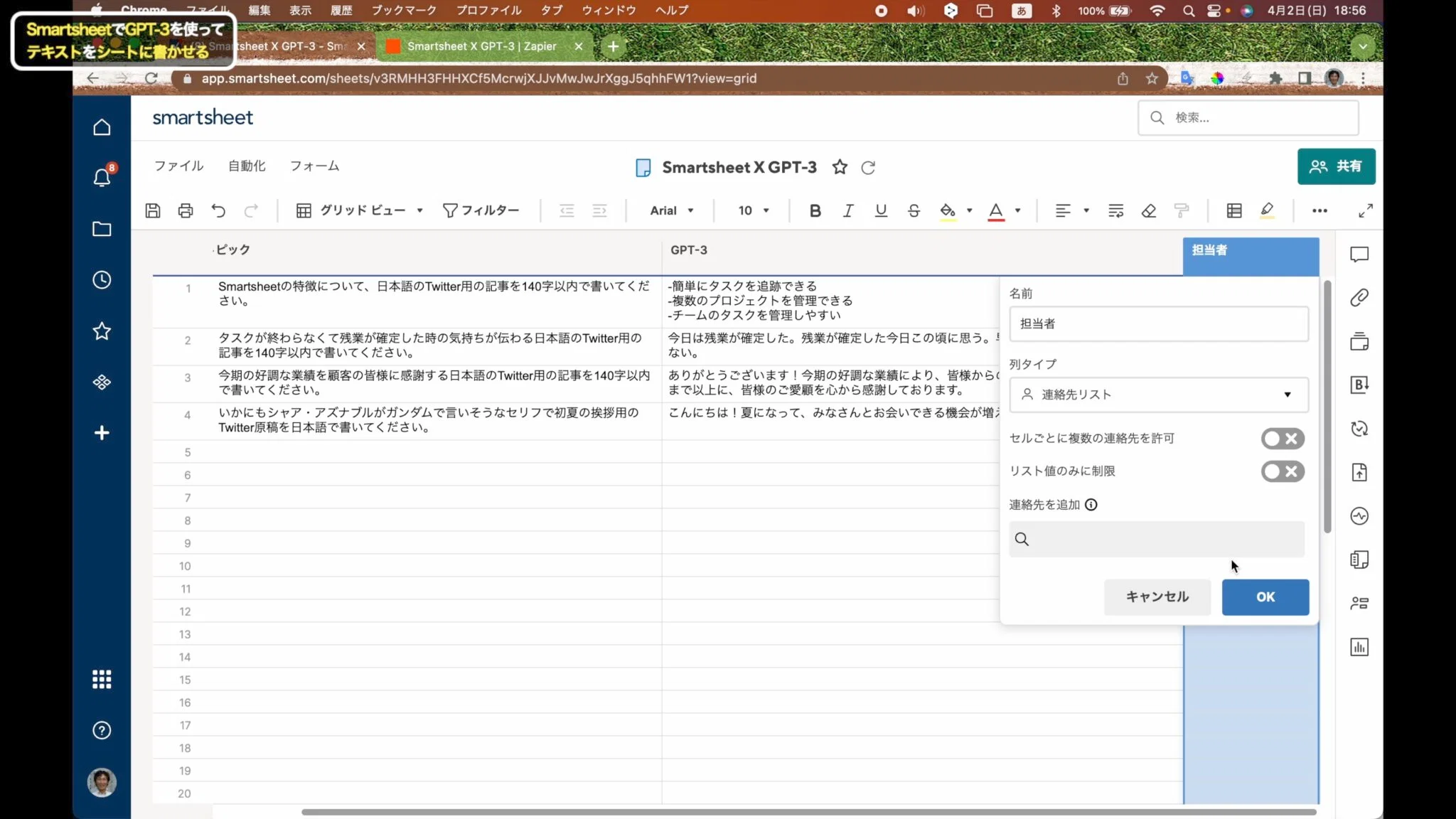1456x819 pixels.
Task: Open Recents clock icon in sidebar
Action: 102,280
